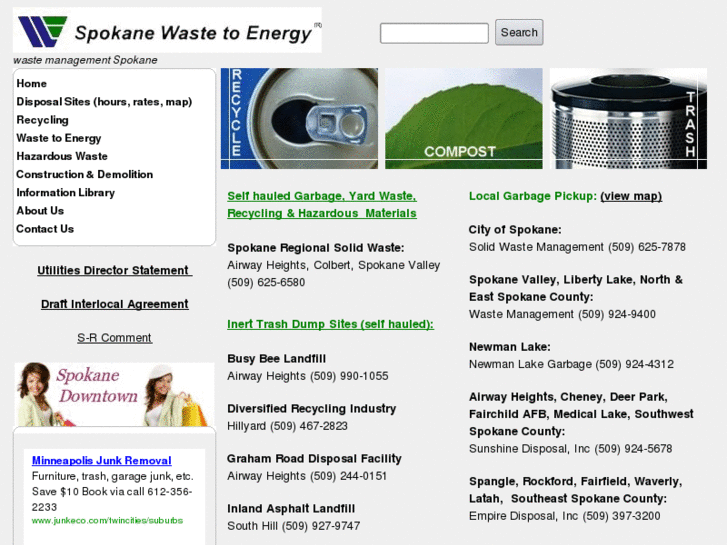
Task: Select the Spokane Regional Solid Waste heading
Action: (316, 248)
